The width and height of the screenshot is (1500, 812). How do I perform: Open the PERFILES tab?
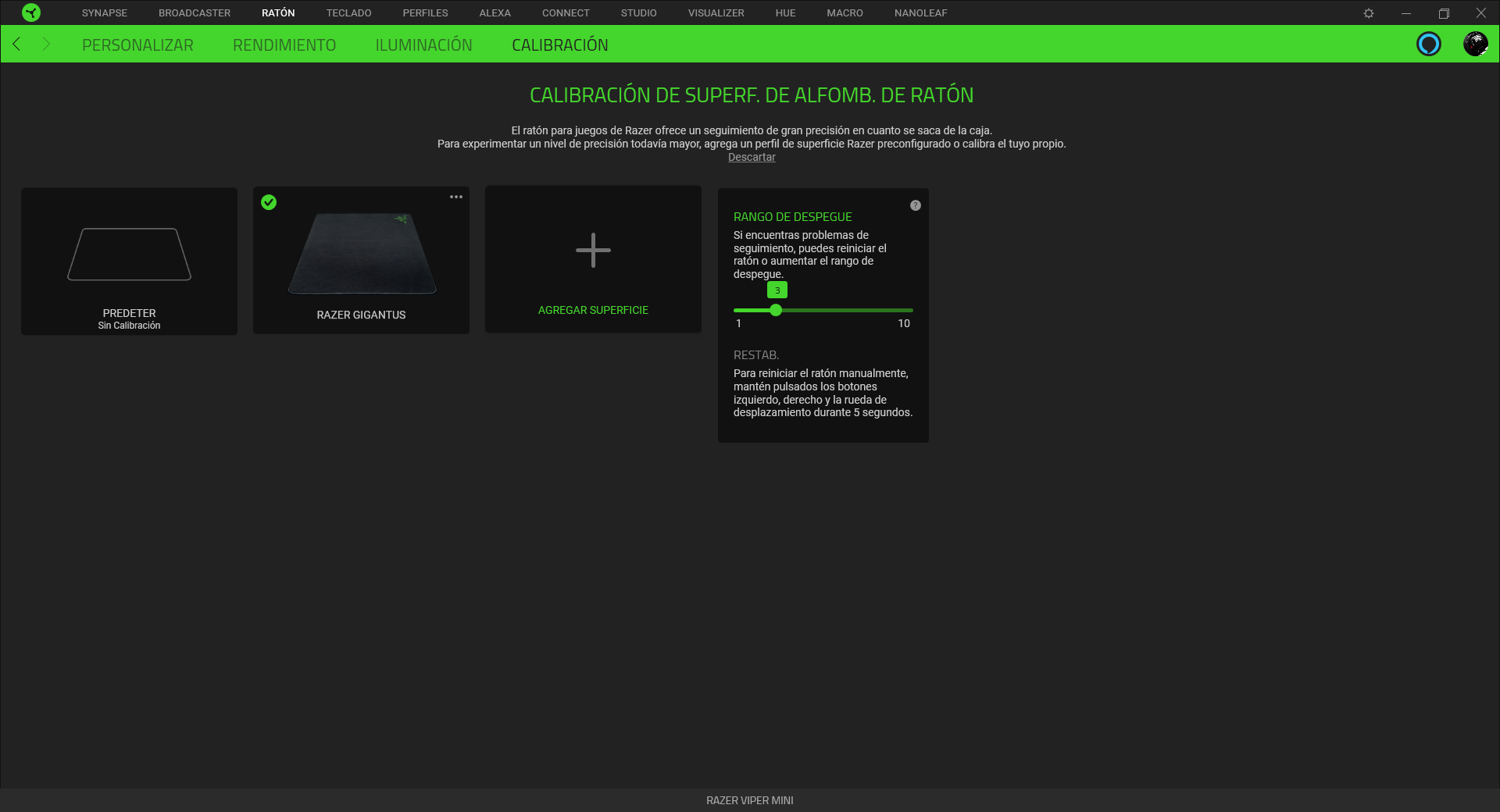tap(426, 13)
